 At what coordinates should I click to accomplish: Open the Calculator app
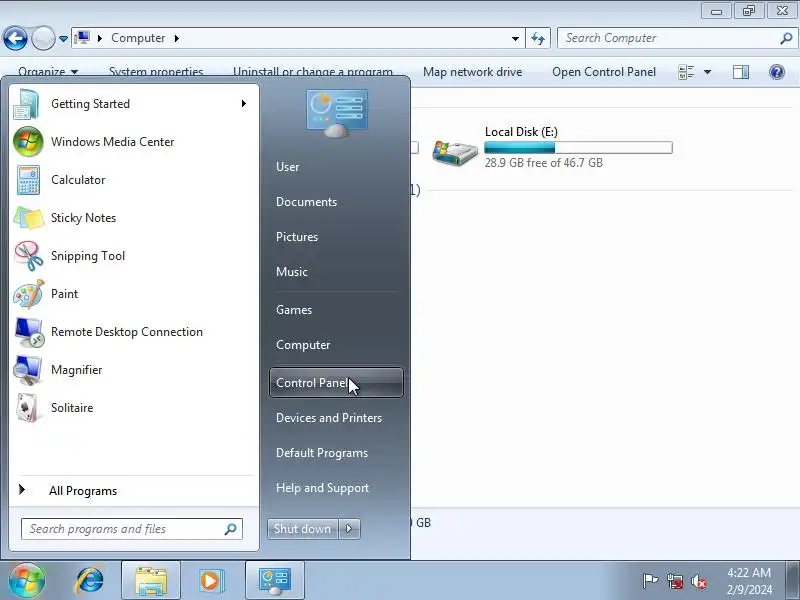tap(134, 180)
